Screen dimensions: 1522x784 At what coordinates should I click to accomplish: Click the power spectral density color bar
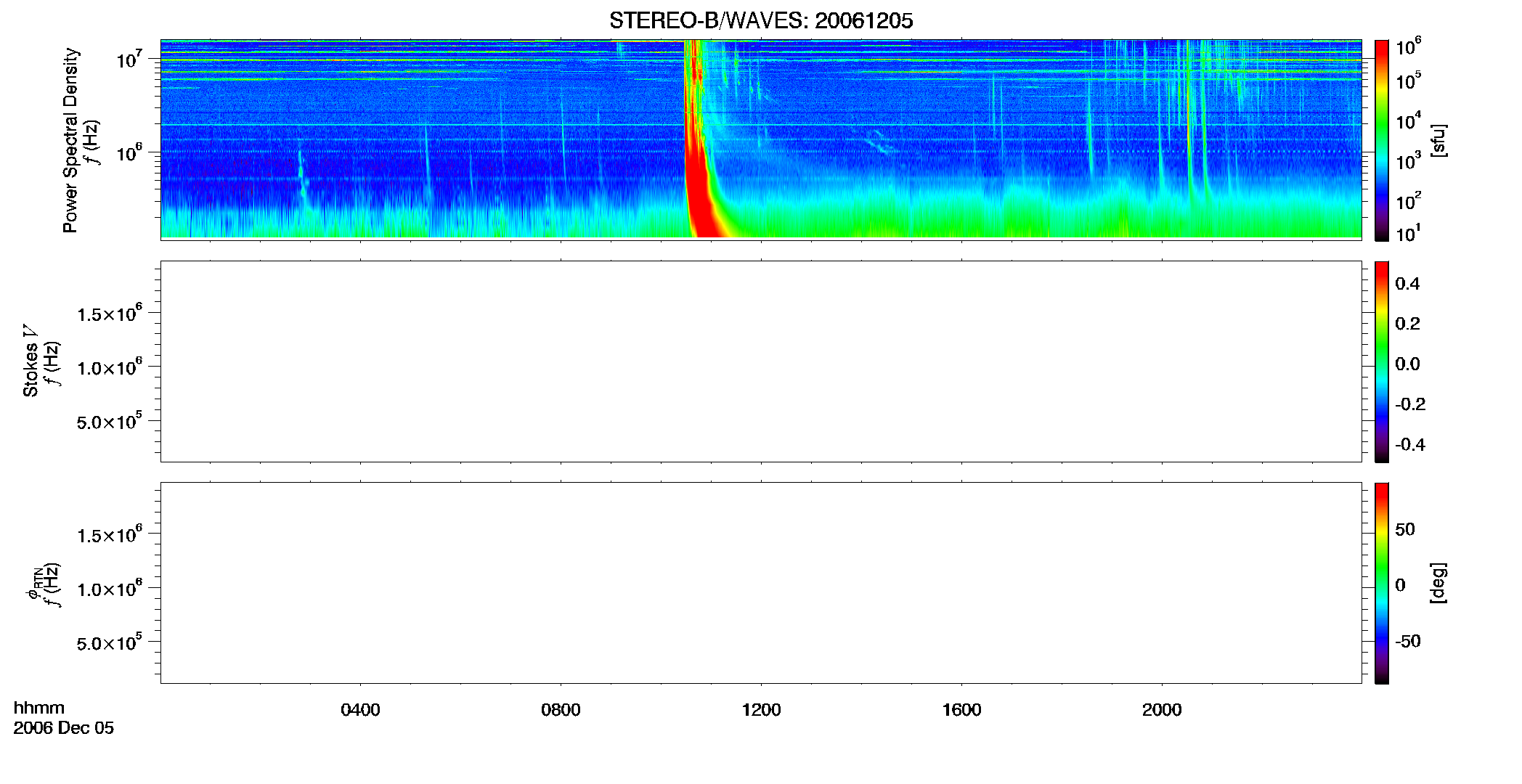coord(1382,140)
